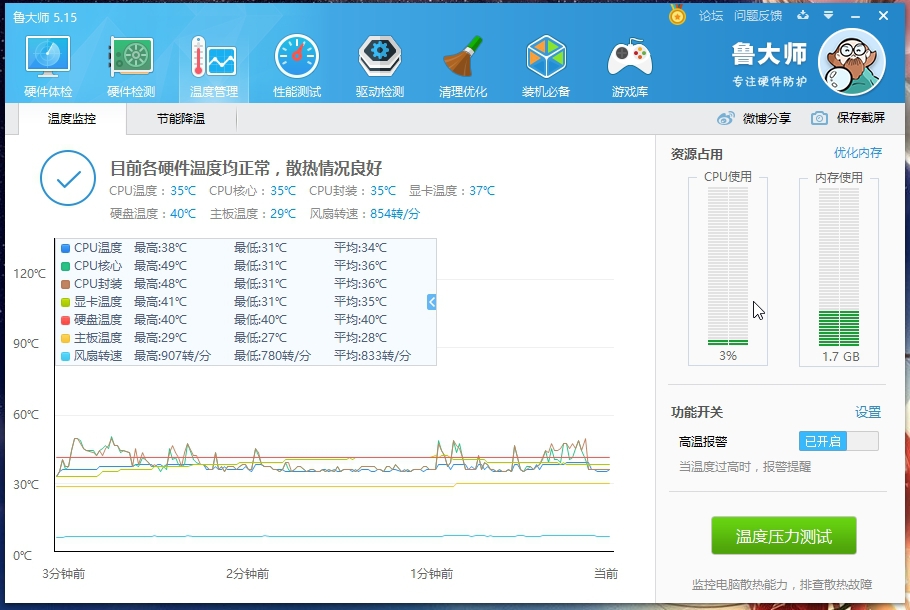Click the 保存截屏 label
The height and width of the screenshot is (610, 910).
[x=861, y=118]
